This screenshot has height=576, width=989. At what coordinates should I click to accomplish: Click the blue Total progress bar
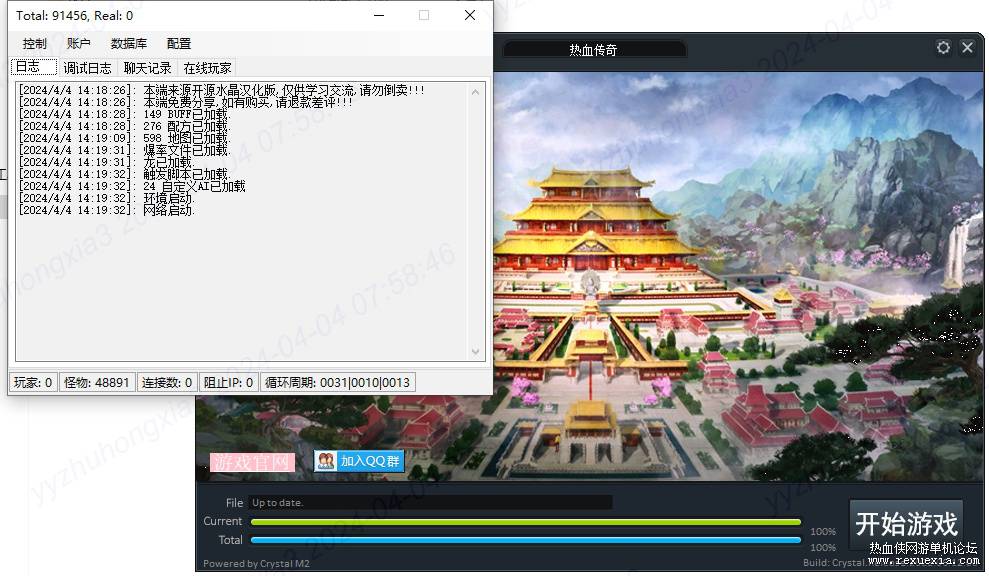pyautogui.click(x=525, y=541)
